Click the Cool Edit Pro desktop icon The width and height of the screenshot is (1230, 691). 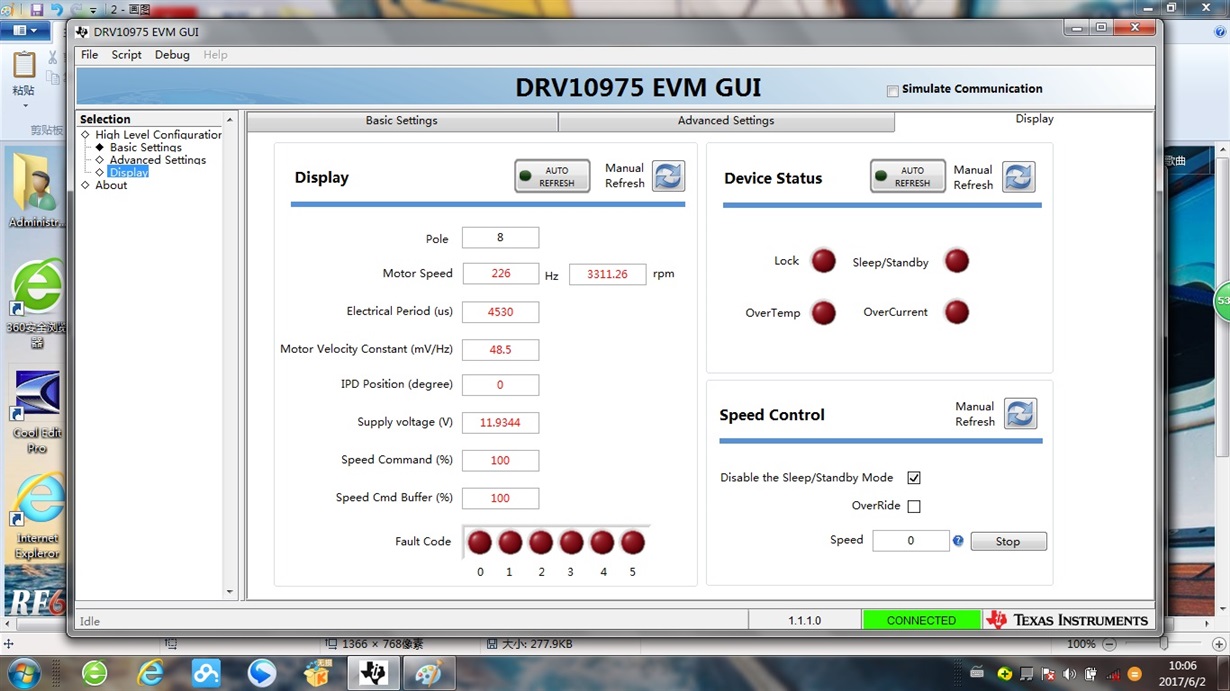pyautogui.click(x=37, y=410)
